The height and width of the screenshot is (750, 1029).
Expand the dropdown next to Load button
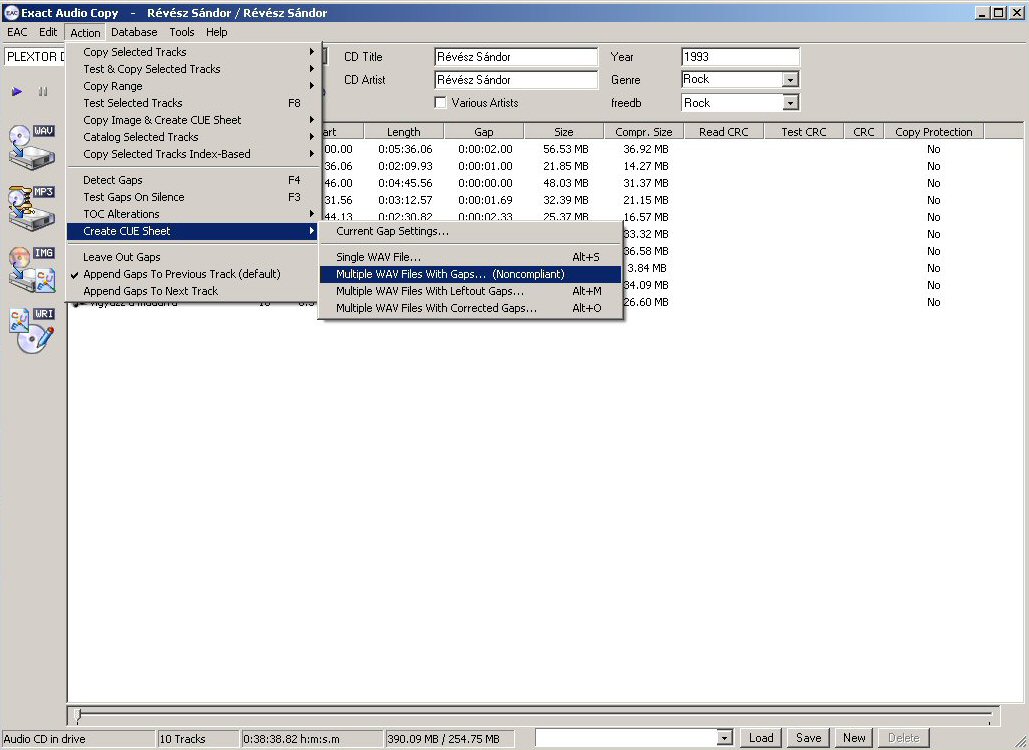pyautogui.click(x=725, y=738)
